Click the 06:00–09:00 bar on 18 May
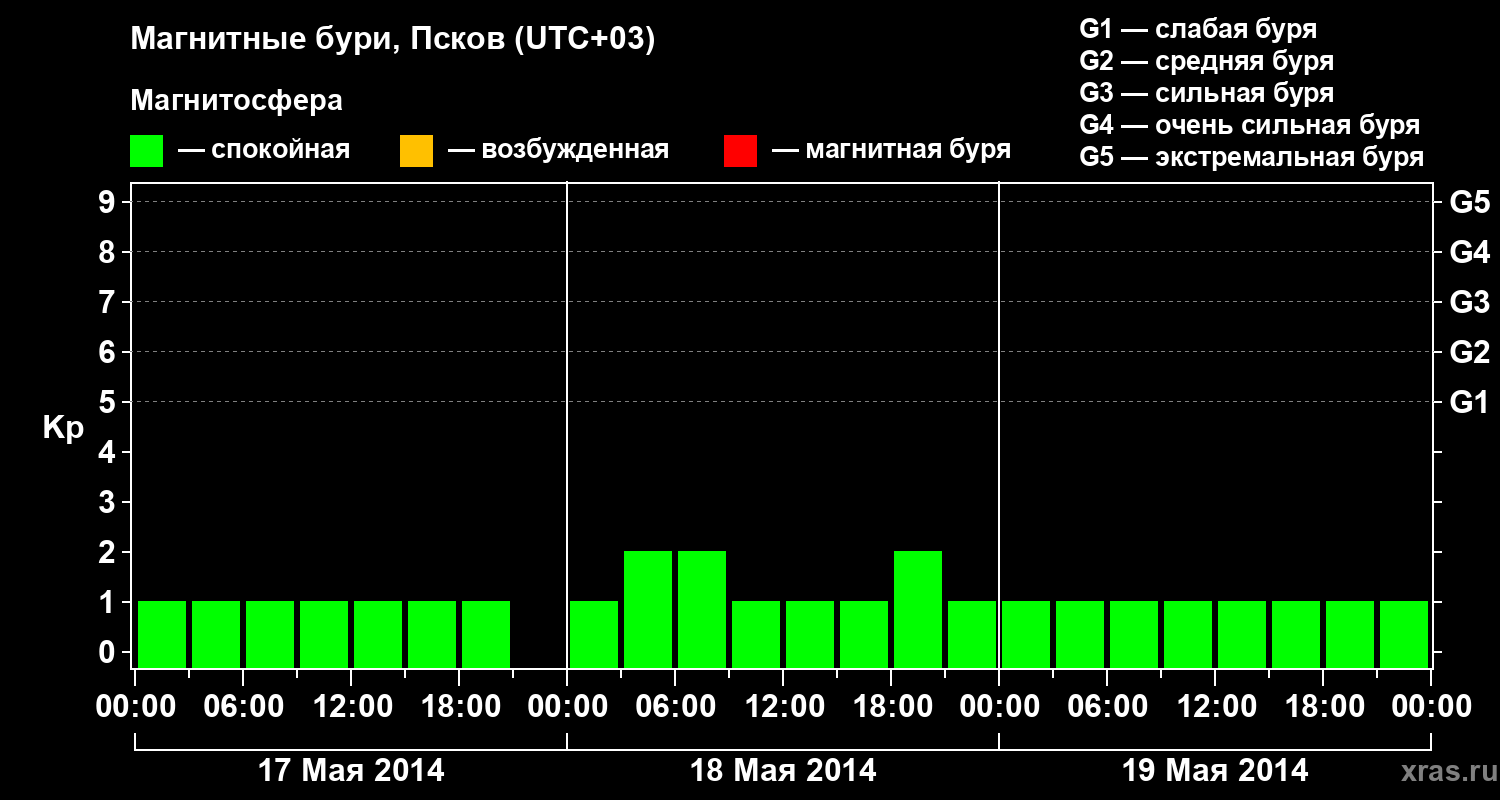 702,609
